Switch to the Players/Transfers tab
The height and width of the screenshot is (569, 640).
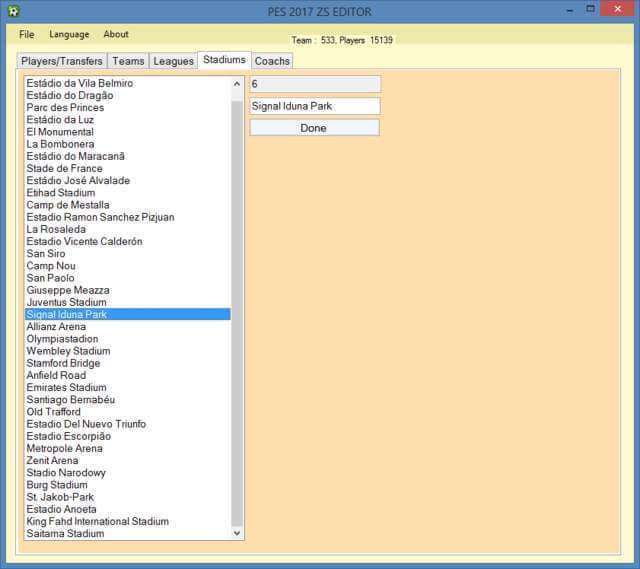[x=62, y=61]
